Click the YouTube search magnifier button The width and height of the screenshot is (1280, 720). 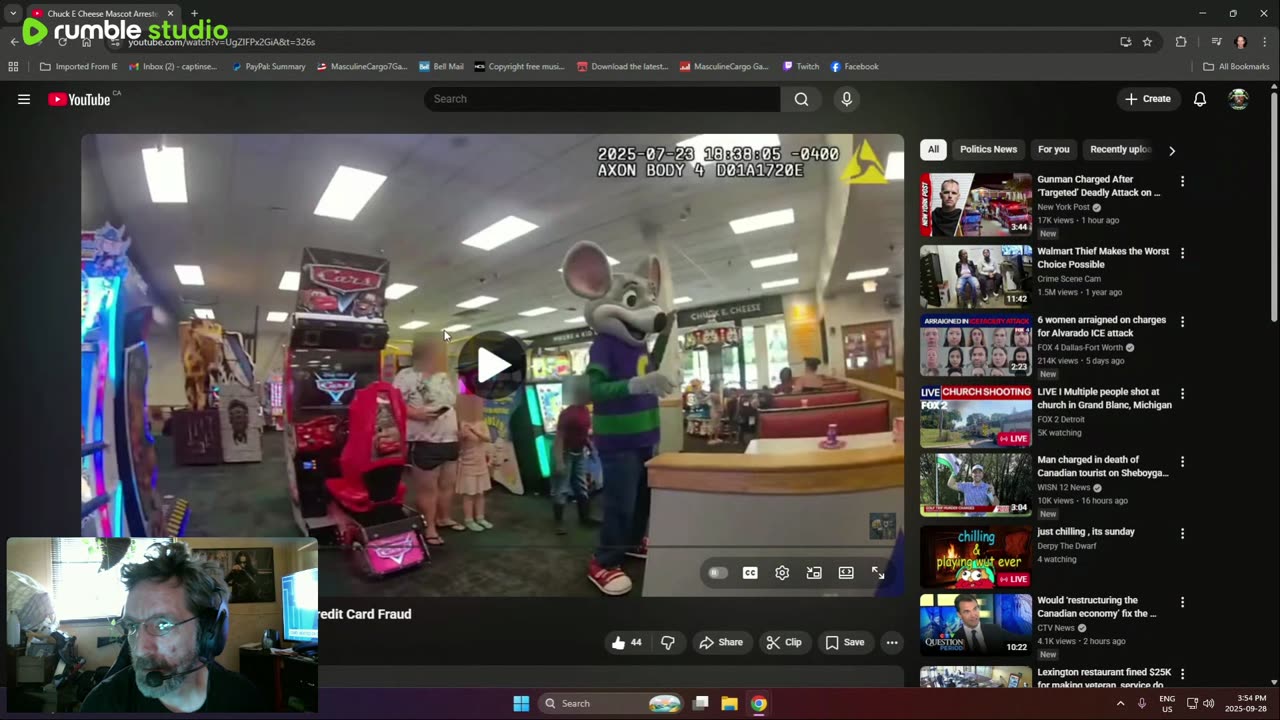pos(801,99)
